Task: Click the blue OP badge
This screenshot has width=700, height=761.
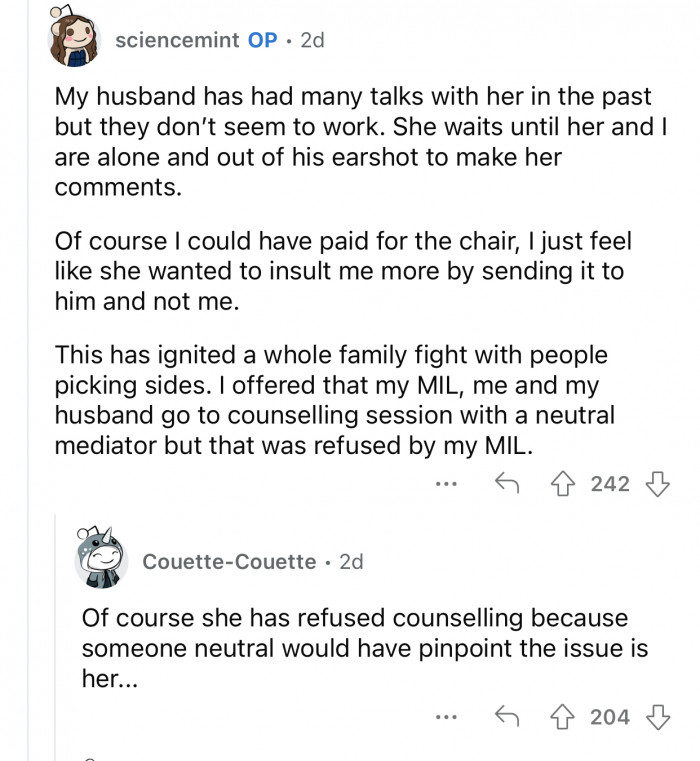Action: point(262,41)
